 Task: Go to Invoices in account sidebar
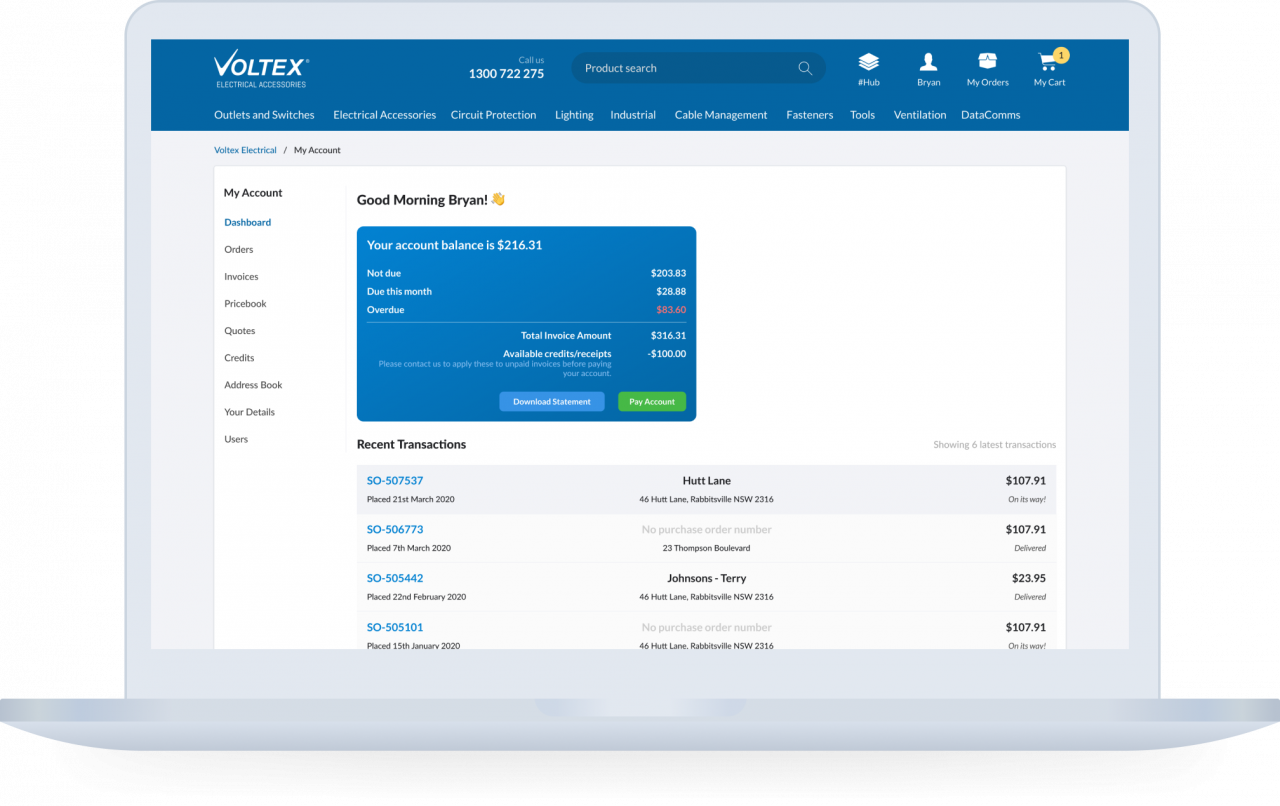241,277
